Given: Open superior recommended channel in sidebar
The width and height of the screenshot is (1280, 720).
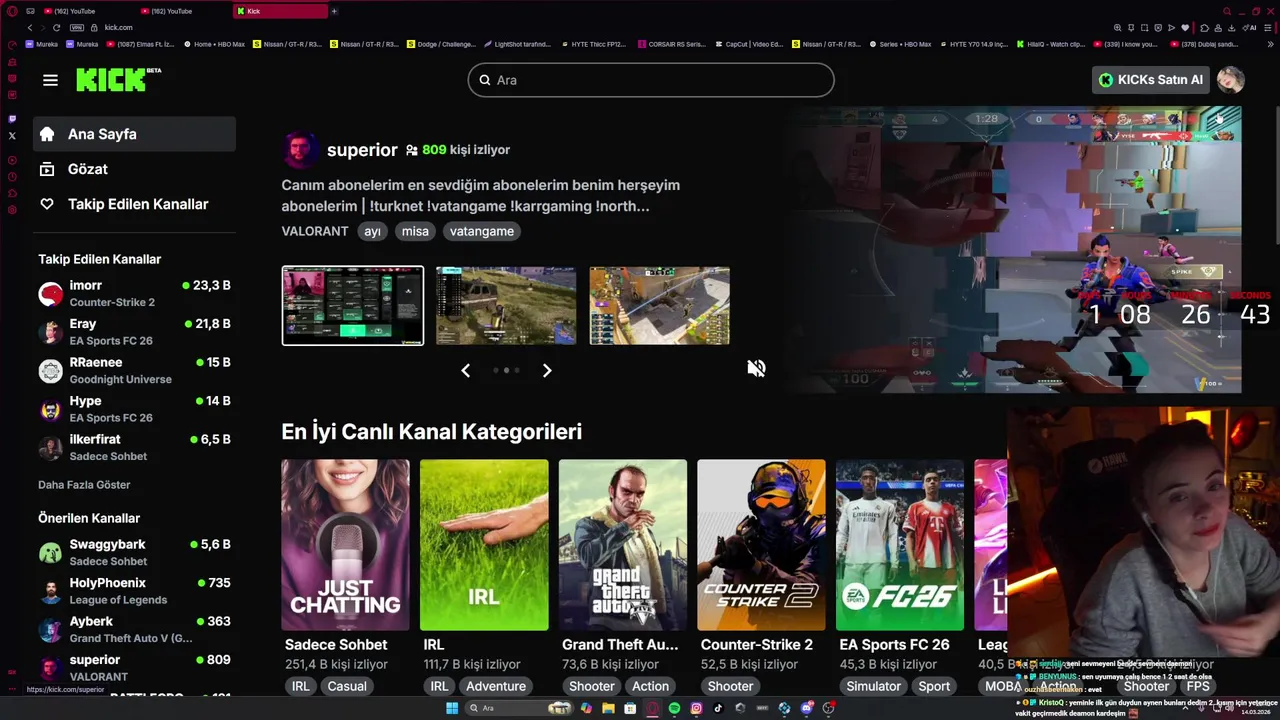Looking at the screenshot, I should 134,668.
